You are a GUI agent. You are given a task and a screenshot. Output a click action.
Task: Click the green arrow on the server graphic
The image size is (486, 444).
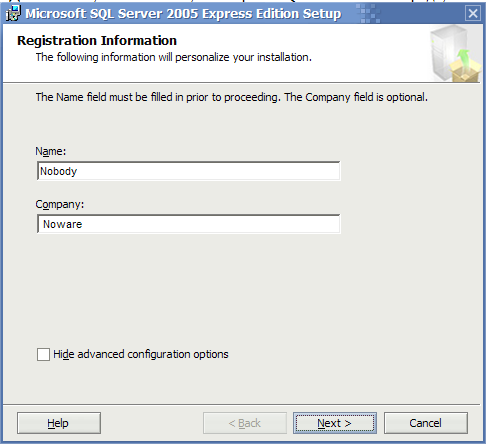point(463,58)
